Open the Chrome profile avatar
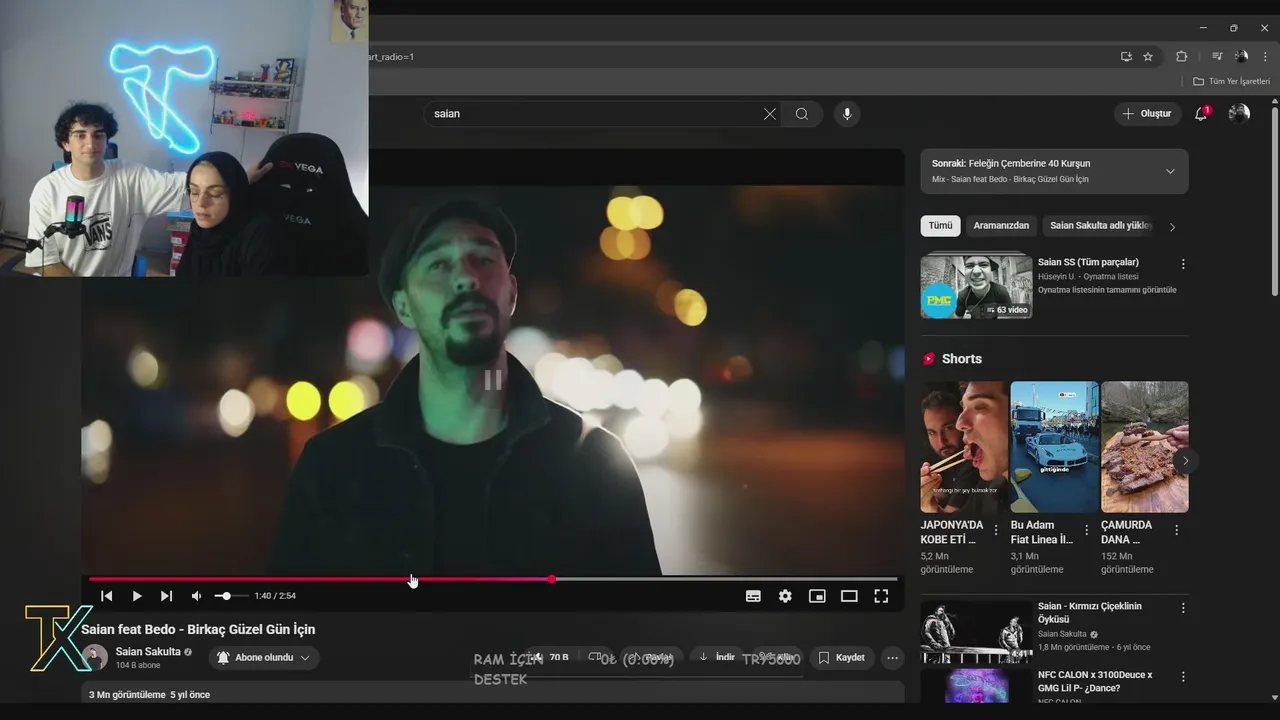Image resolution: width=1280 pixels, height=720 pixels. (1241, 57)
